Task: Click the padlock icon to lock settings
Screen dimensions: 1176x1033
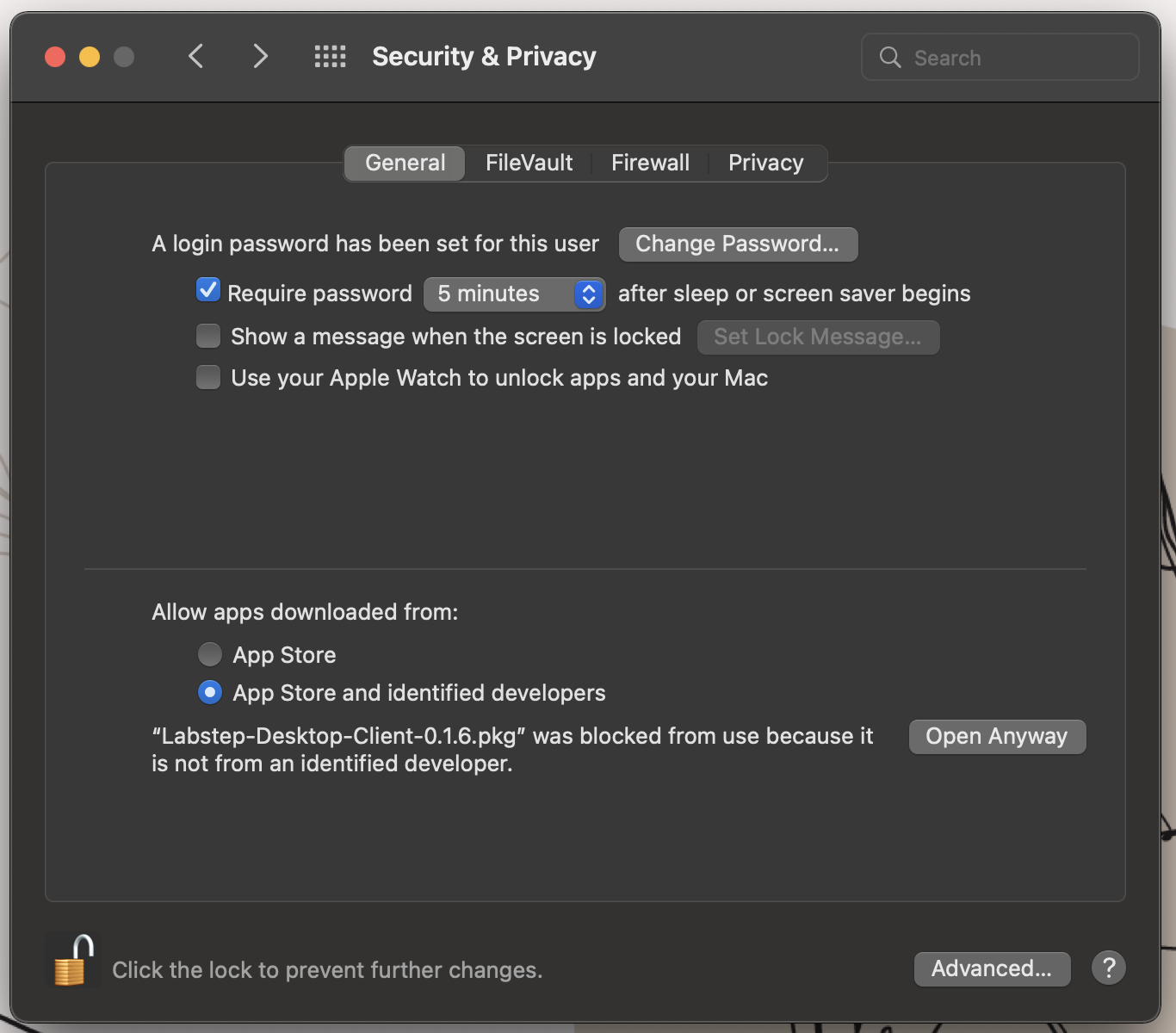Action: [71, 961]
